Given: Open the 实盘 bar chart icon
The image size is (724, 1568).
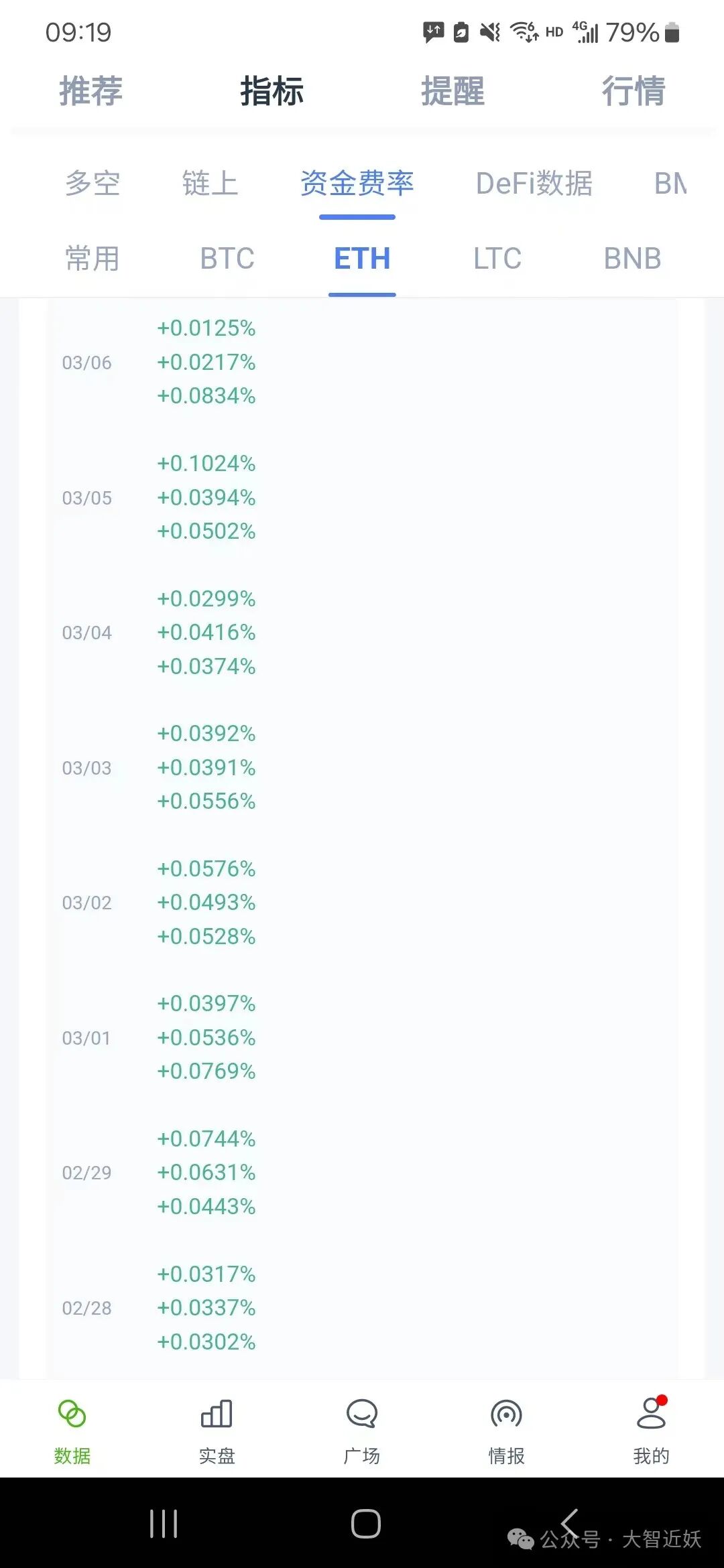Looking at the screenshot, I should pos(217,1415).
